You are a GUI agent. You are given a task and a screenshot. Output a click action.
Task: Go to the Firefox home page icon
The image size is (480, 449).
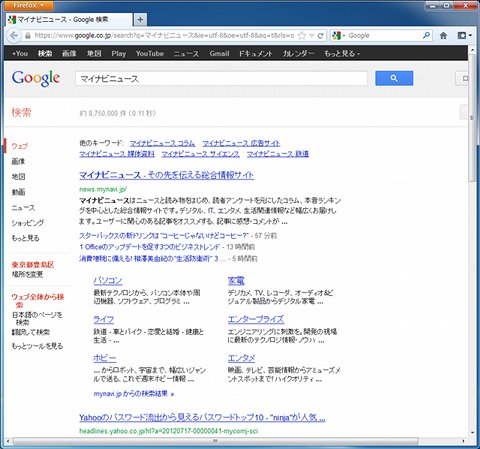coord(443,35)
